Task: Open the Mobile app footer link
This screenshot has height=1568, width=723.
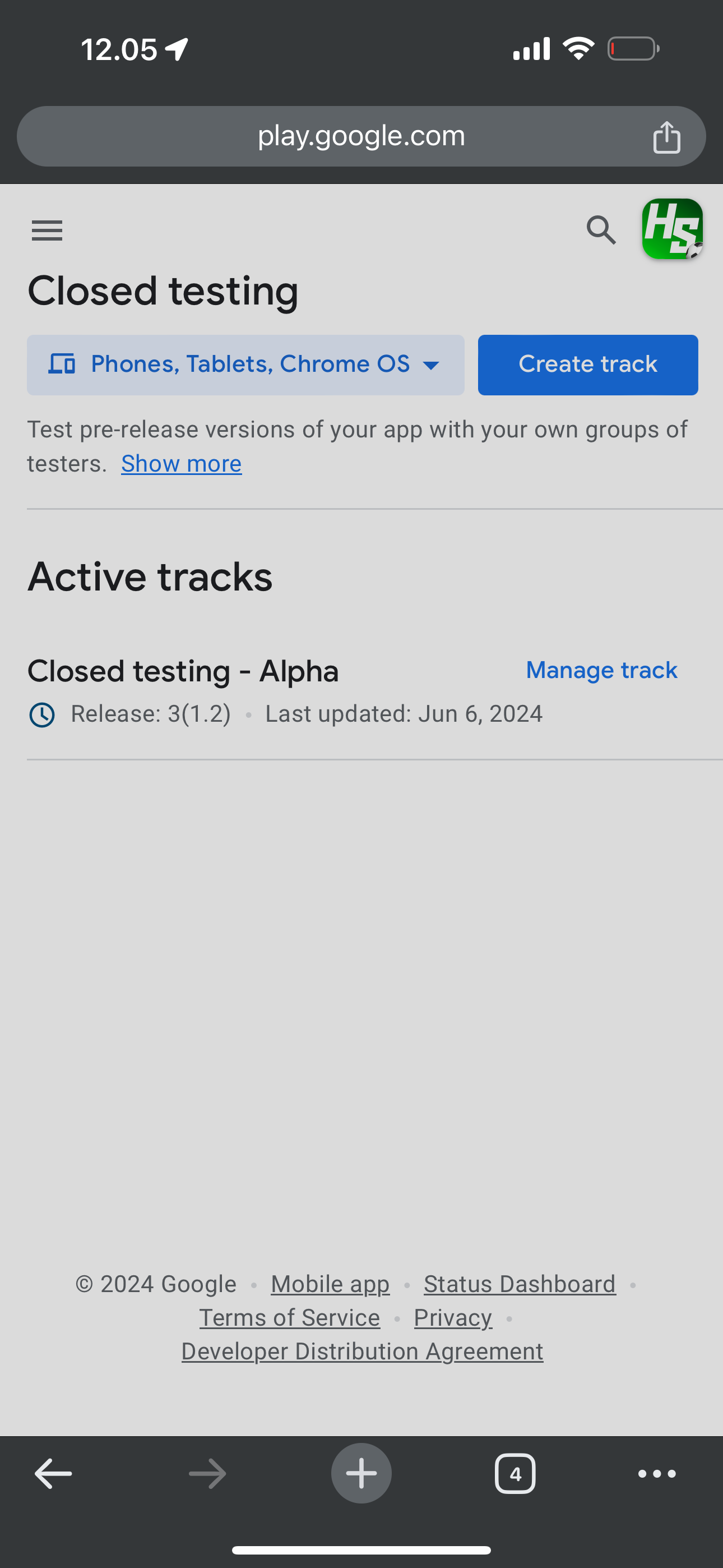Action: 330,1284
